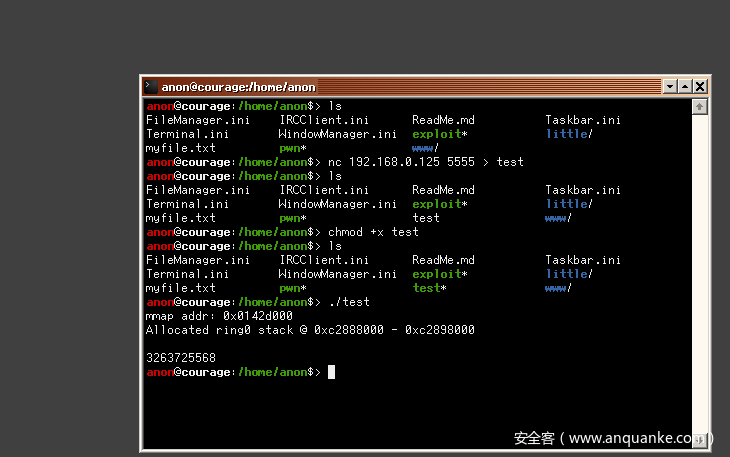
Task: Minimize the terminal window with the down-arrow button
Action: (x=669, y=87)
